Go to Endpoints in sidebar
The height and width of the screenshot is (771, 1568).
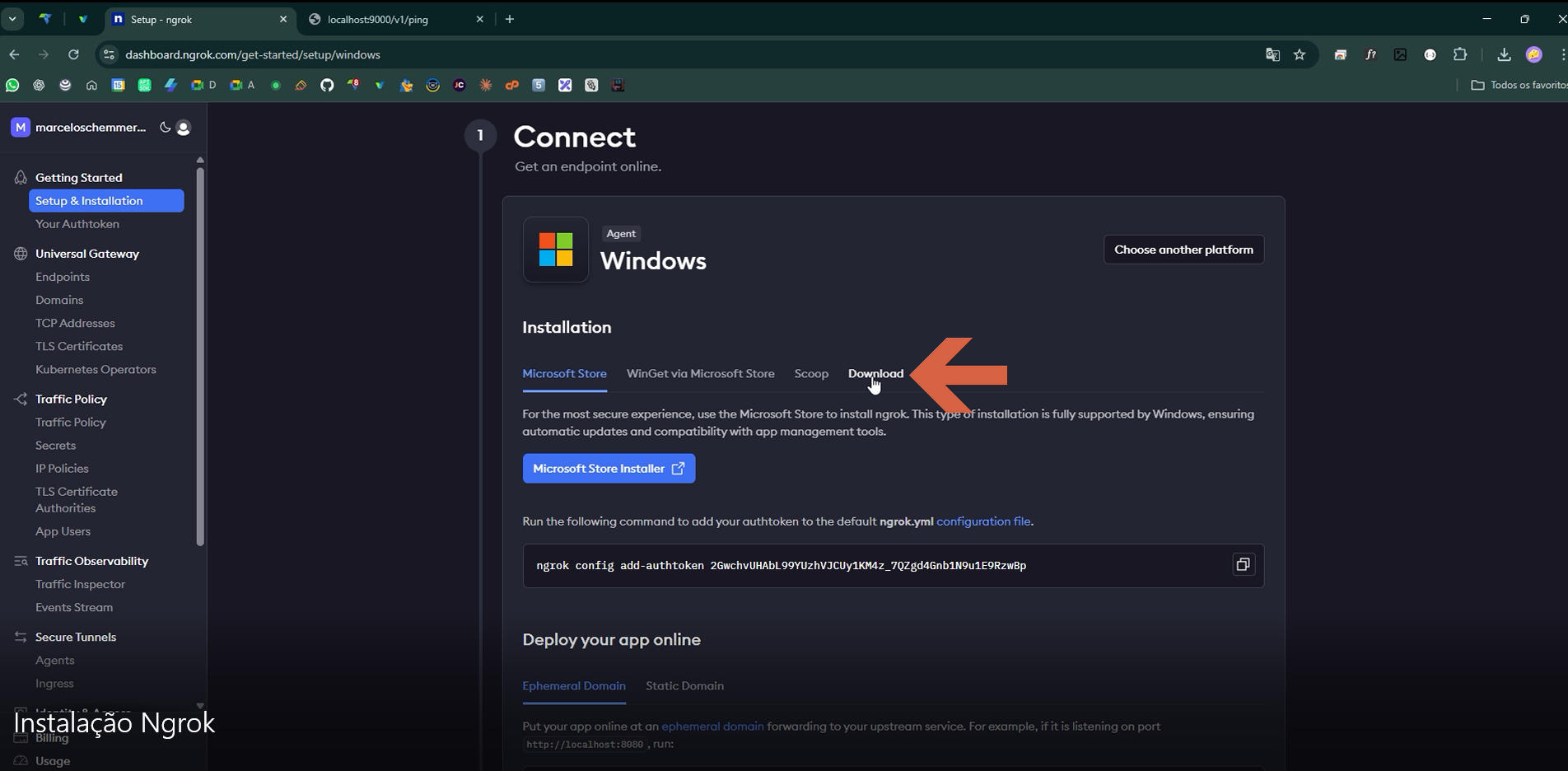tap(63, 277)
